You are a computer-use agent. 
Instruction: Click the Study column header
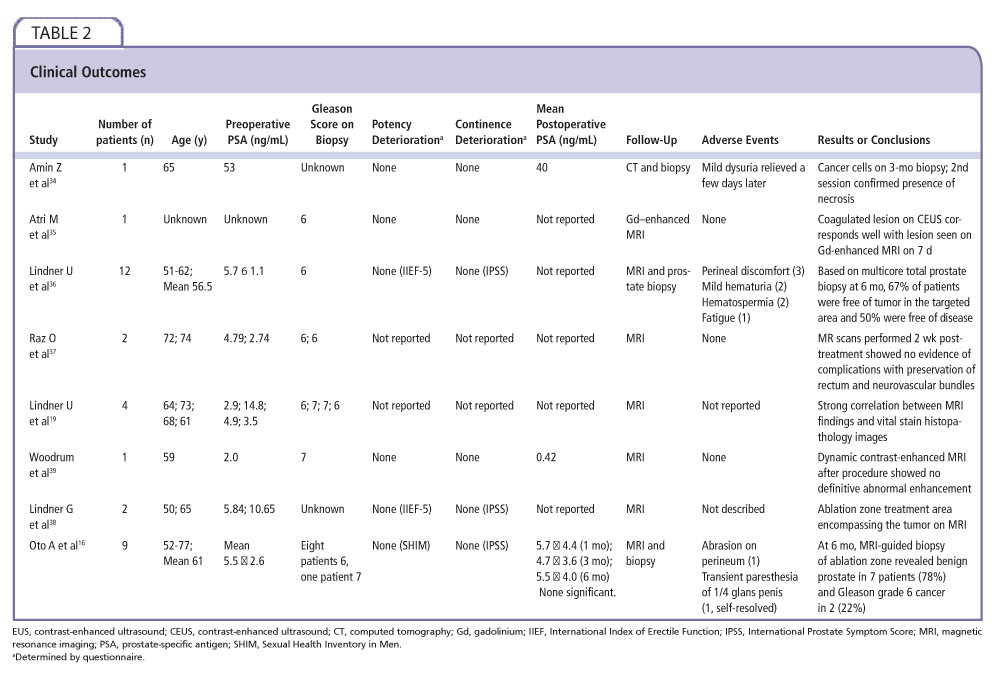pos(43,140)
